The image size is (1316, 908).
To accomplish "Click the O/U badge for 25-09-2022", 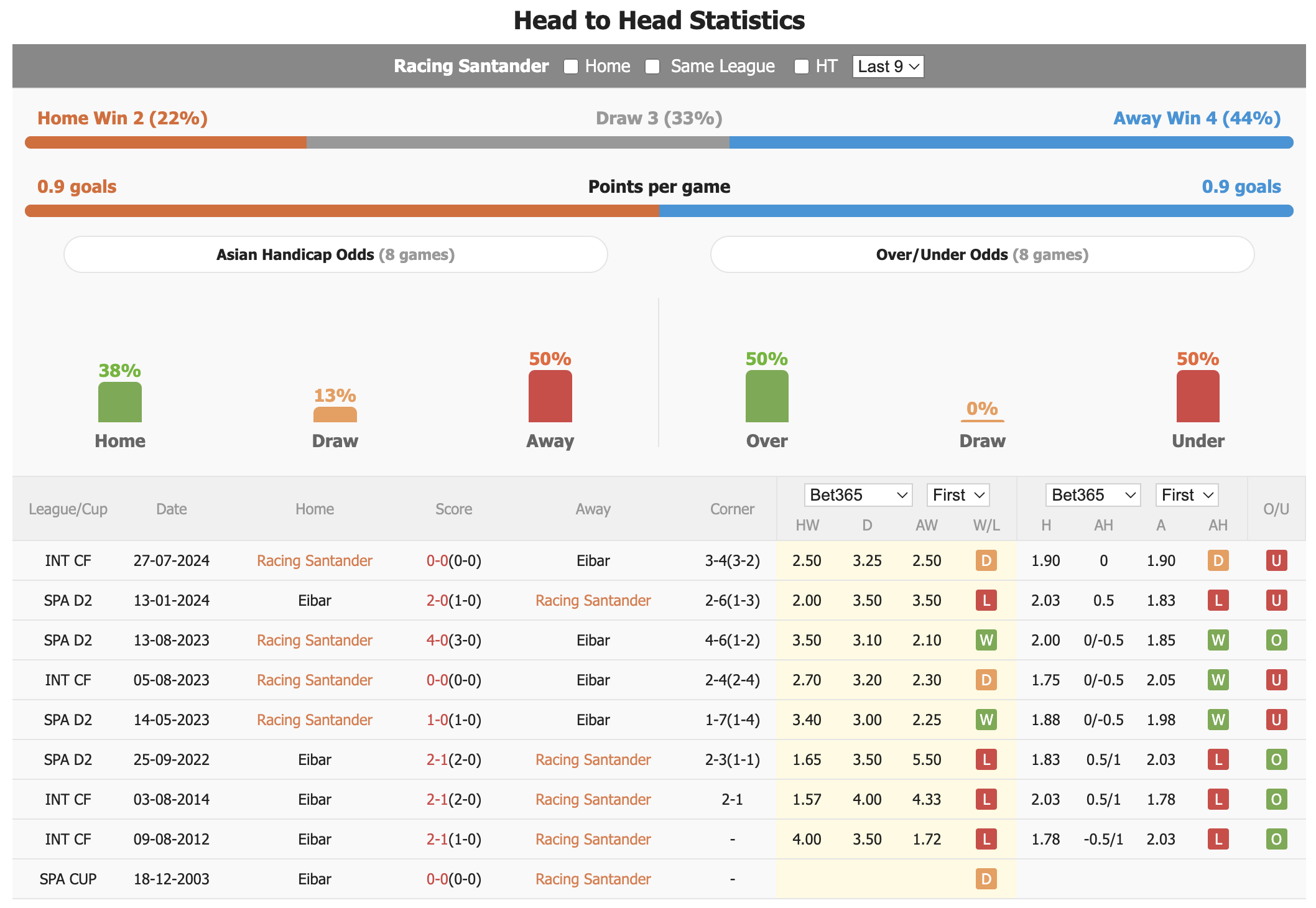I will (x=1276, y=759).
